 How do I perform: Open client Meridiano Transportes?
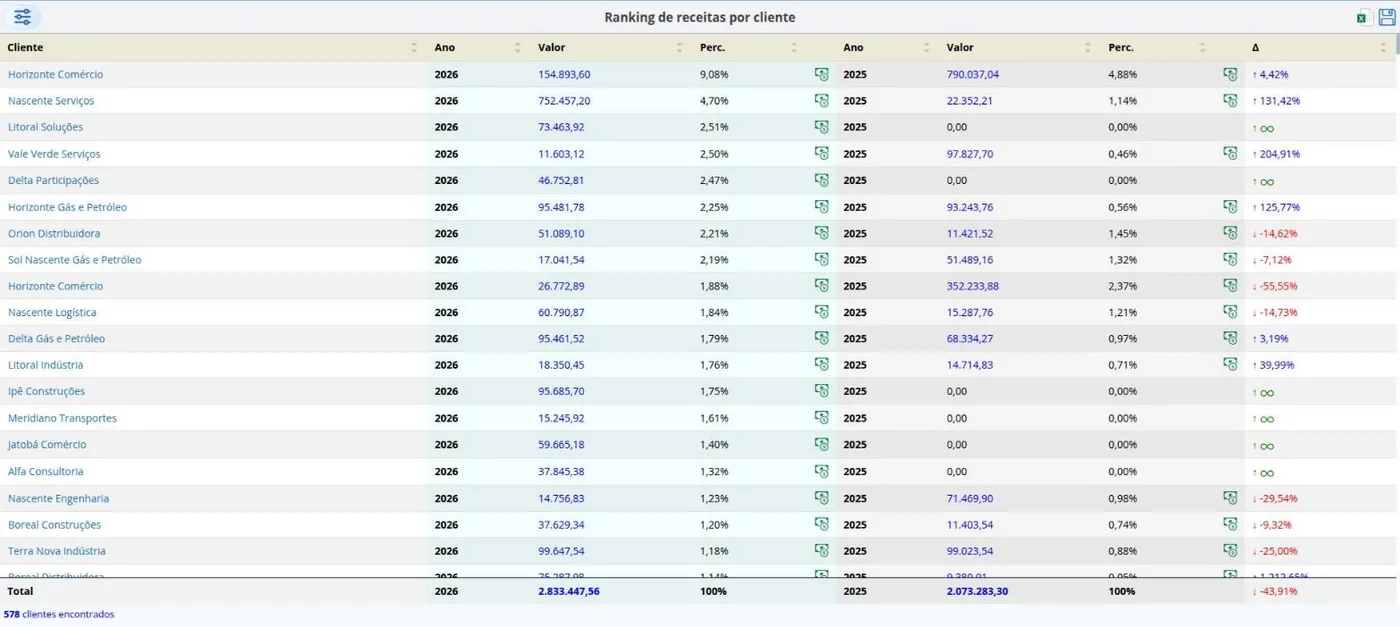pos(62,418)
